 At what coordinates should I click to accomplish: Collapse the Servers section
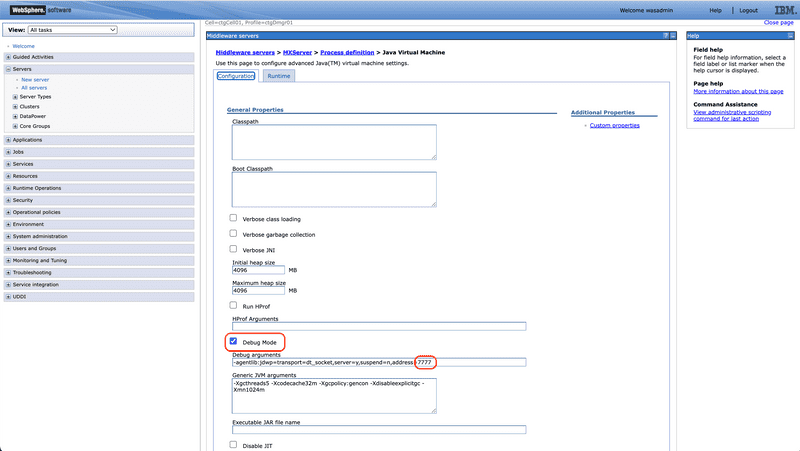[x=8, y=69]
